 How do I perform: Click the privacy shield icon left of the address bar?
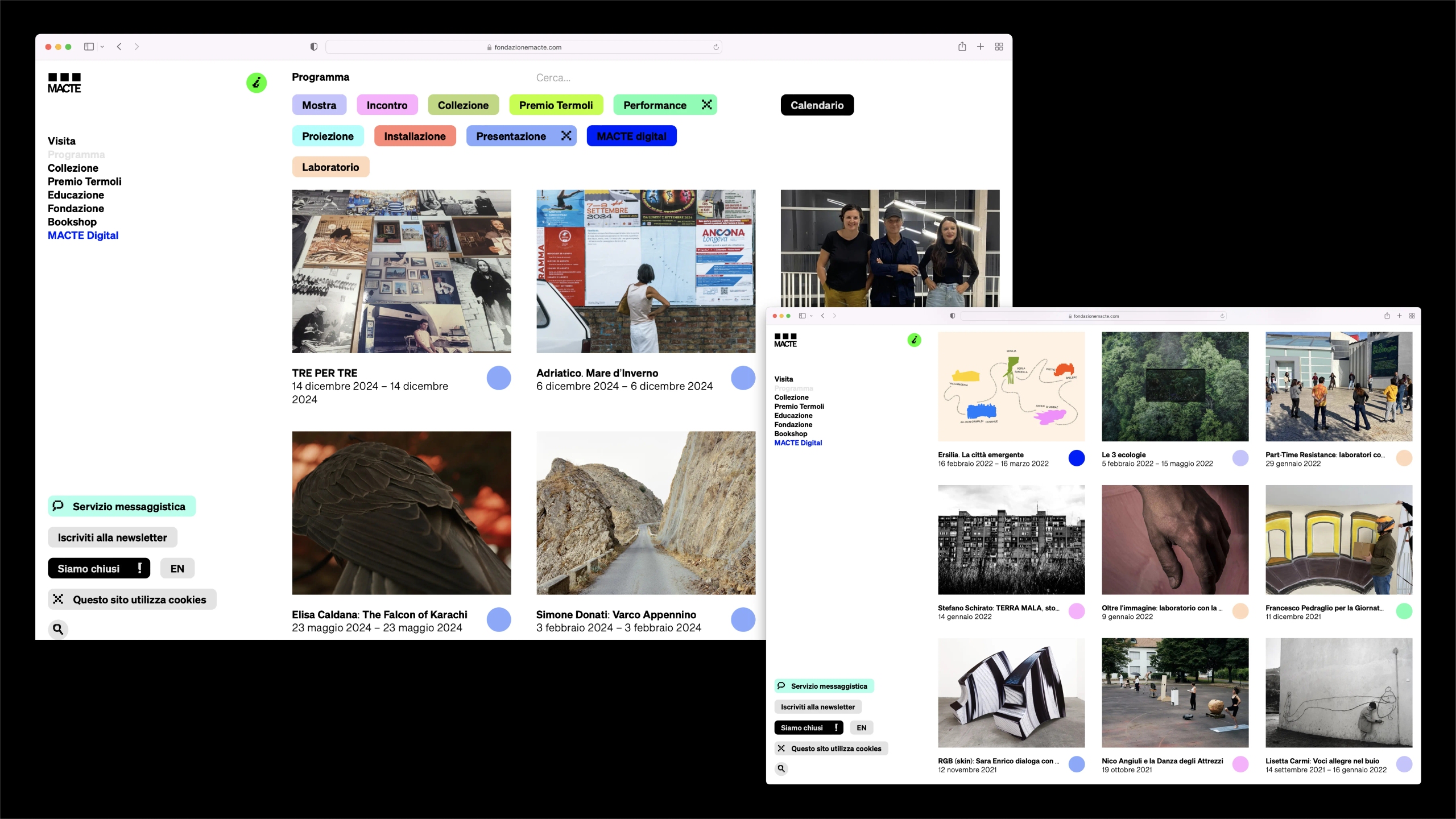pyautogui.click(x=313, y=47)
